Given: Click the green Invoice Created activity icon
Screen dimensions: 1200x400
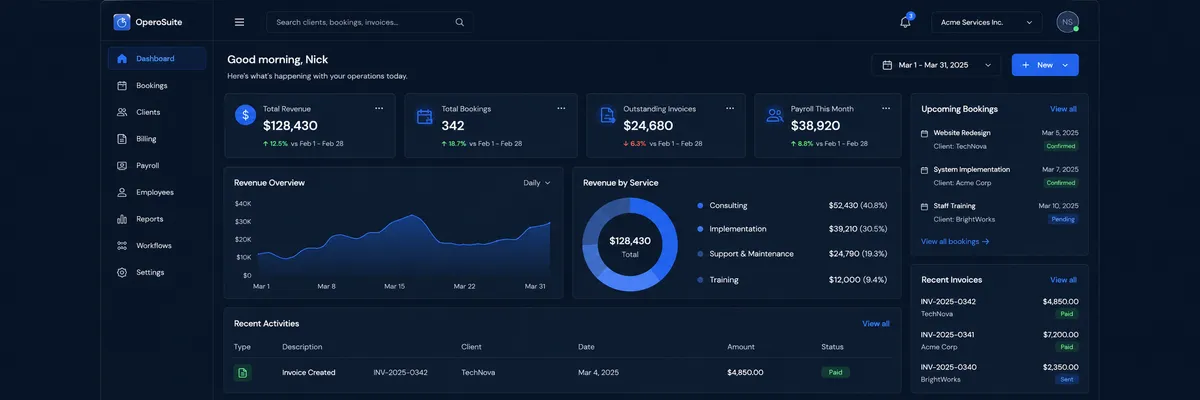Looking at the screenshot, I should click(x=242, y=372).
